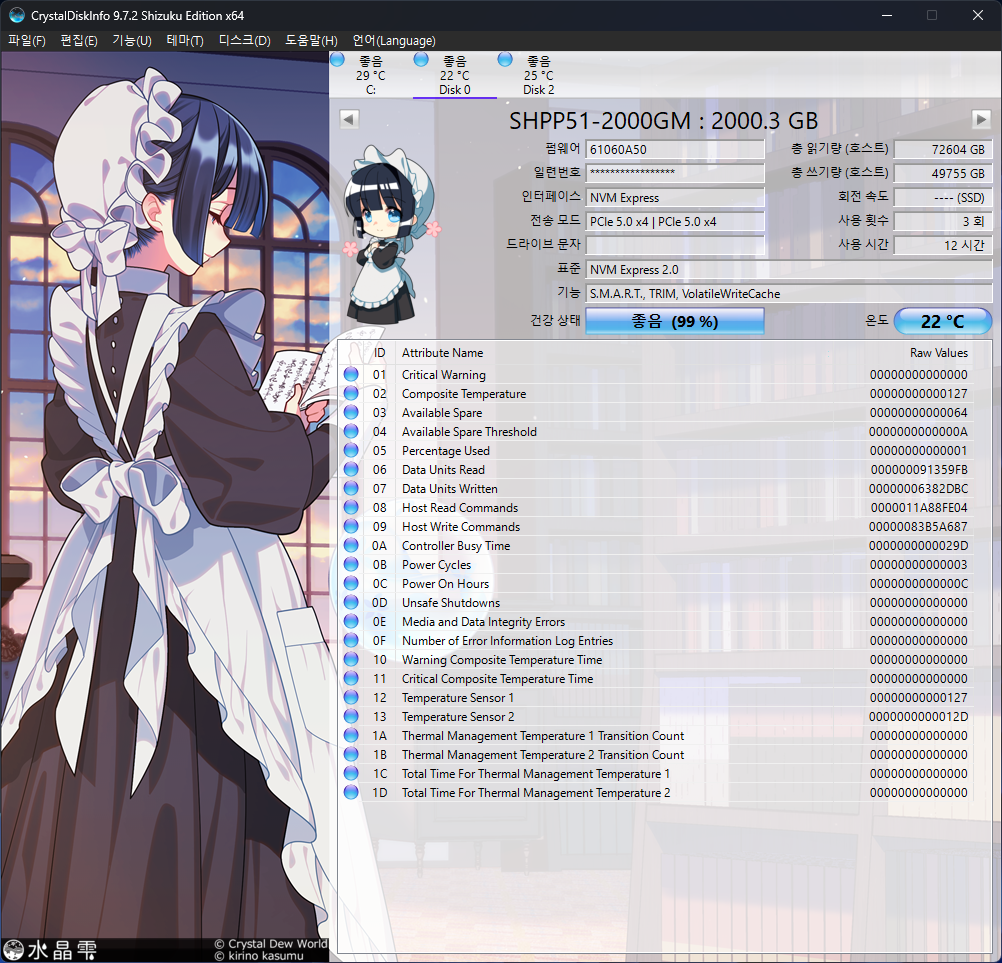The image size is (1002, 963).
Task: Open the 기능(U) menu
Action: pyautogui.click(x=132, y=41)
